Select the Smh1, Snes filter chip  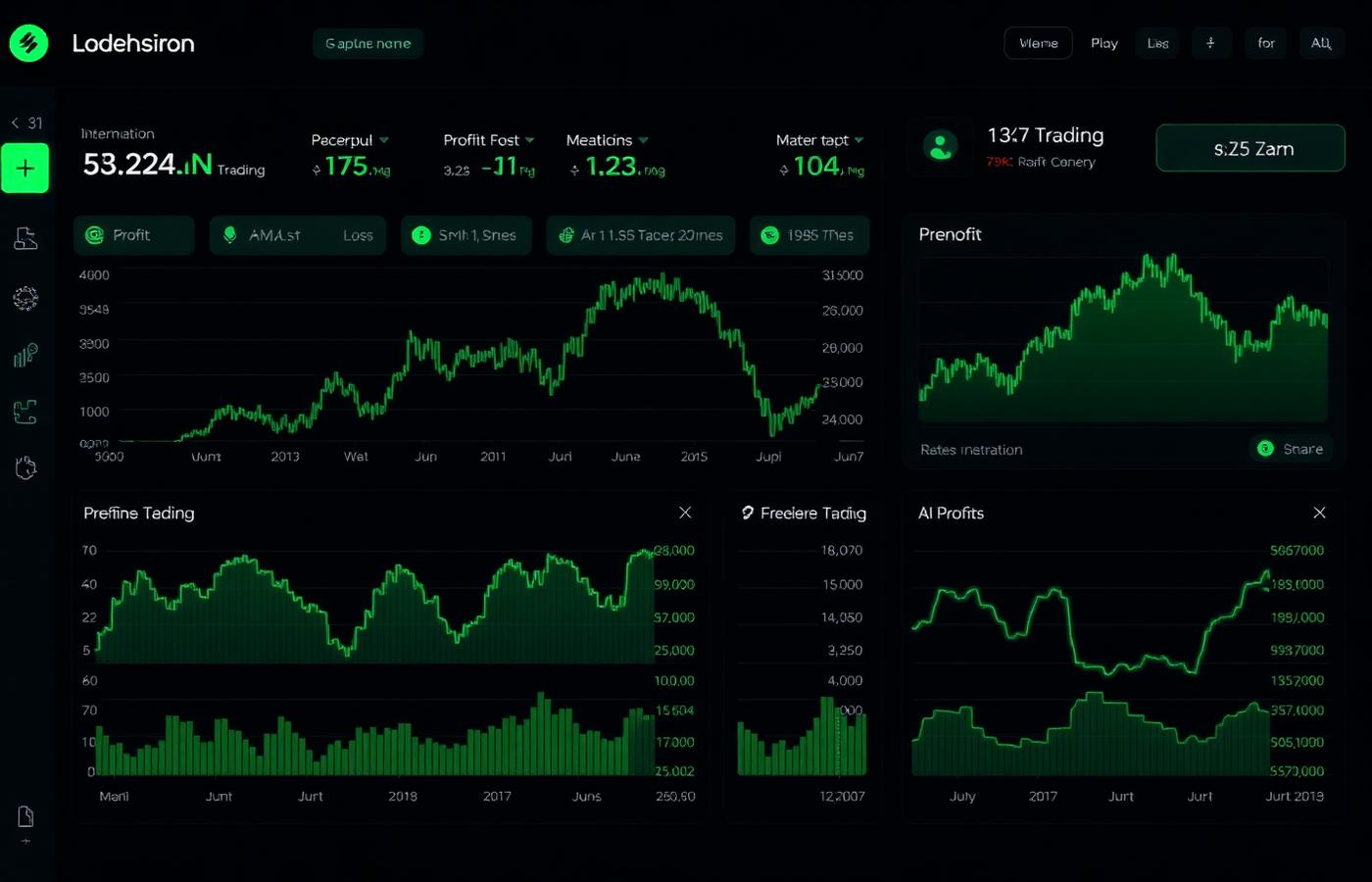[x=466, y=235]
